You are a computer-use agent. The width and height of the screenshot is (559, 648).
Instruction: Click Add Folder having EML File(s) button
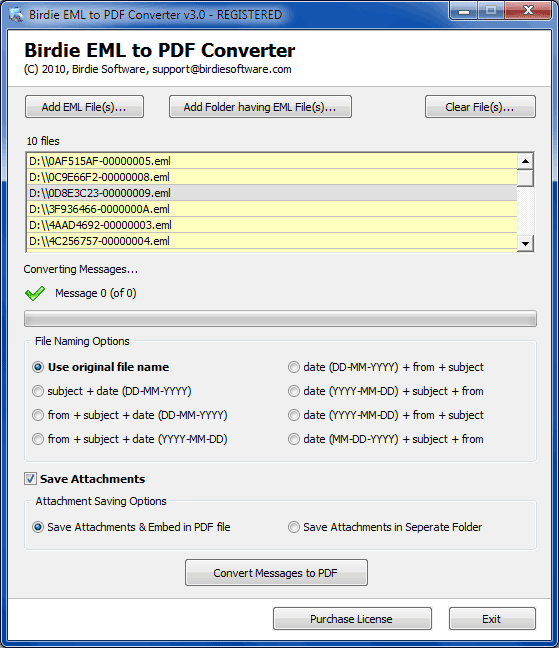pos(260,107)
